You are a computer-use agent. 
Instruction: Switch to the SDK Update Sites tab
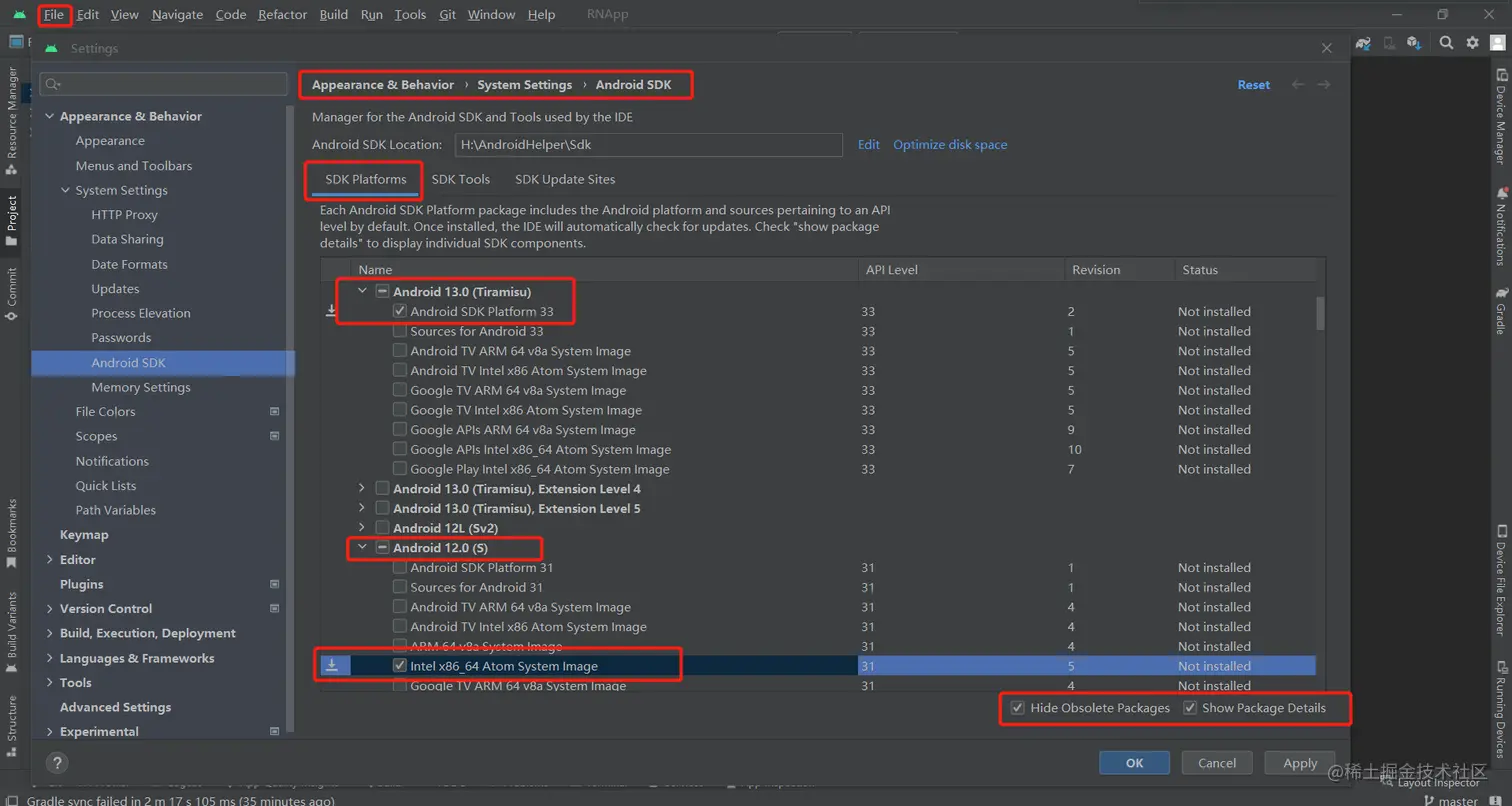[x=565, y=179]
